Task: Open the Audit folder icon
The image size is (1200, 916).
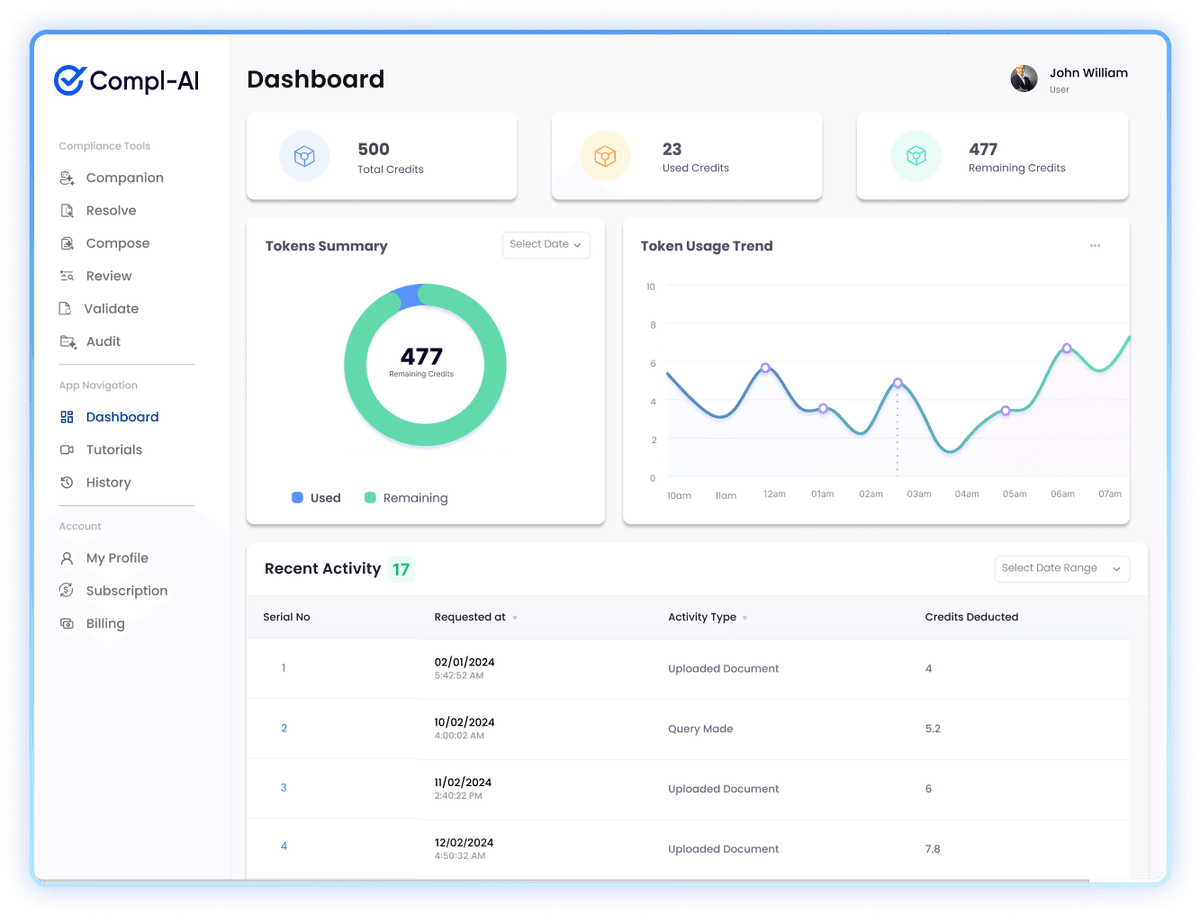Action: [x=67, y=342]
